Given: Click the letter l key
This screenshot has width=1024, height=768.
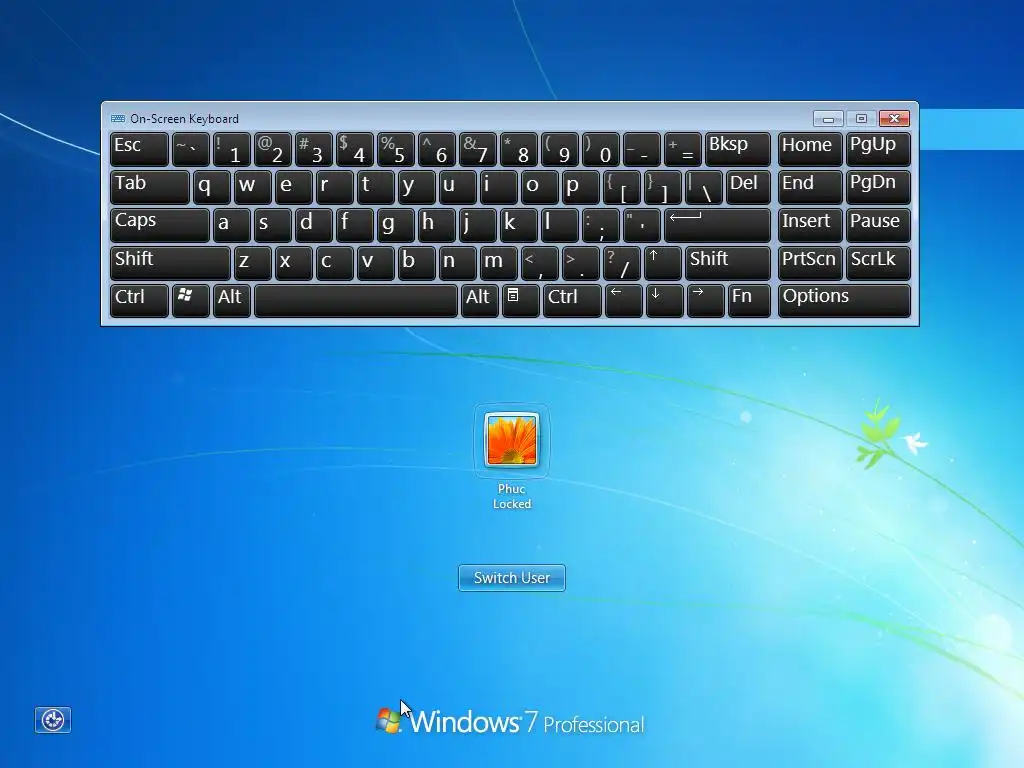Looking at the screenshot, I should click(x=560, y=225).
